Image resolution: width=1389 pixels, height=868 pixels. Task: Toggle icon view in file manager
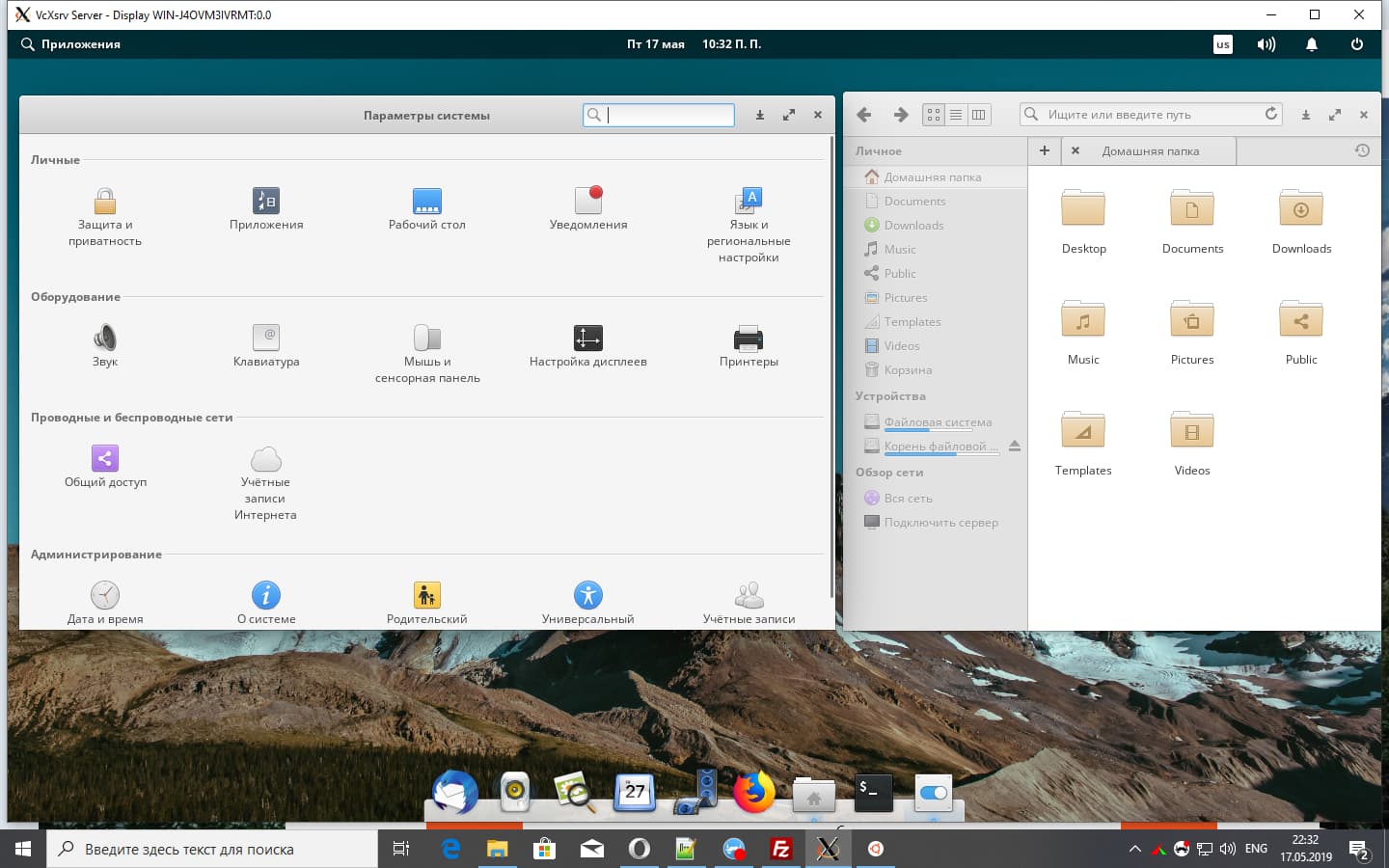pos(932,114)
